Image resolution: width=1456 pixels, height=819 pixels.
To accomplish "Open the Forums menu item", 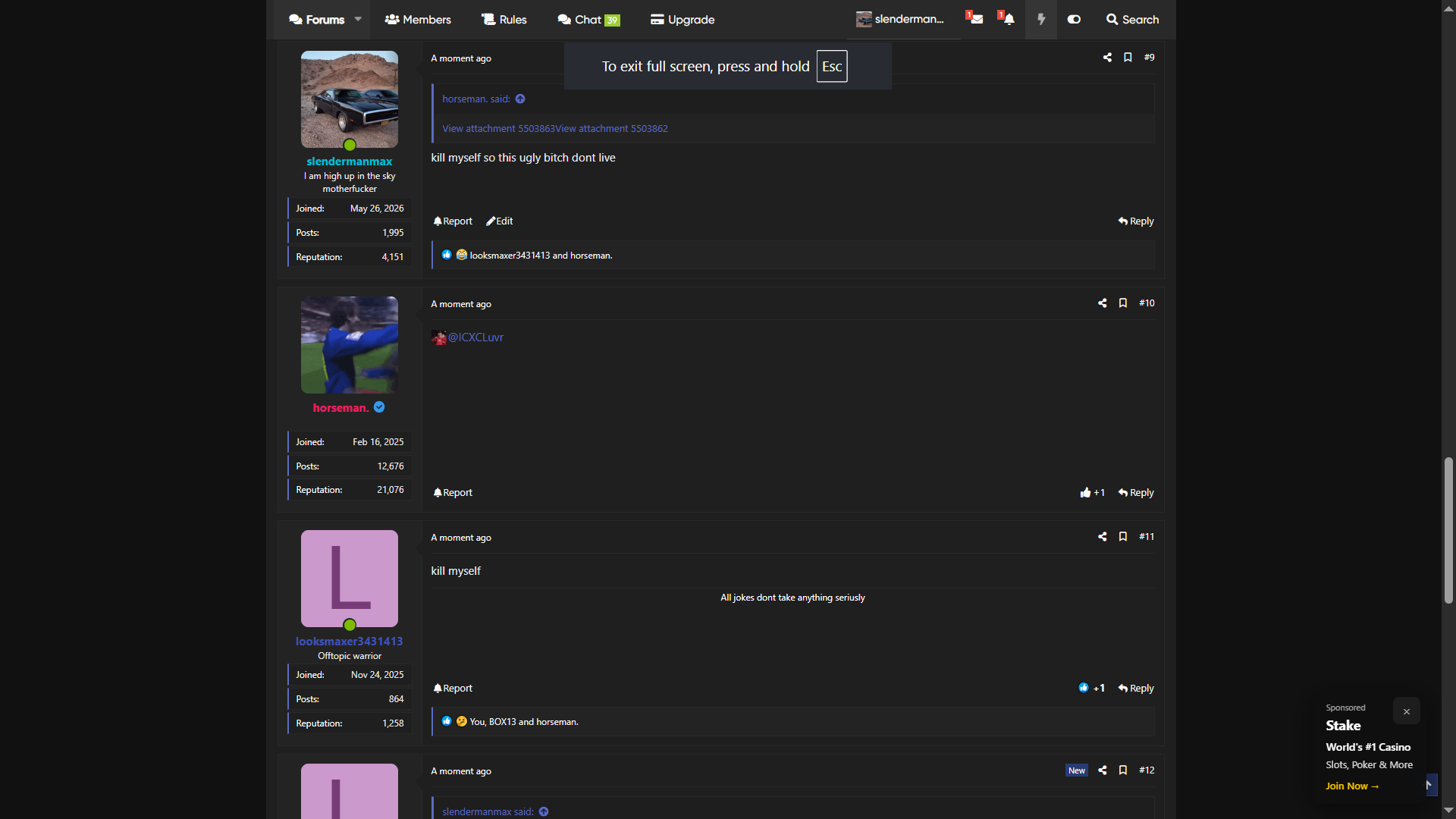I will [x=317, y=20].
